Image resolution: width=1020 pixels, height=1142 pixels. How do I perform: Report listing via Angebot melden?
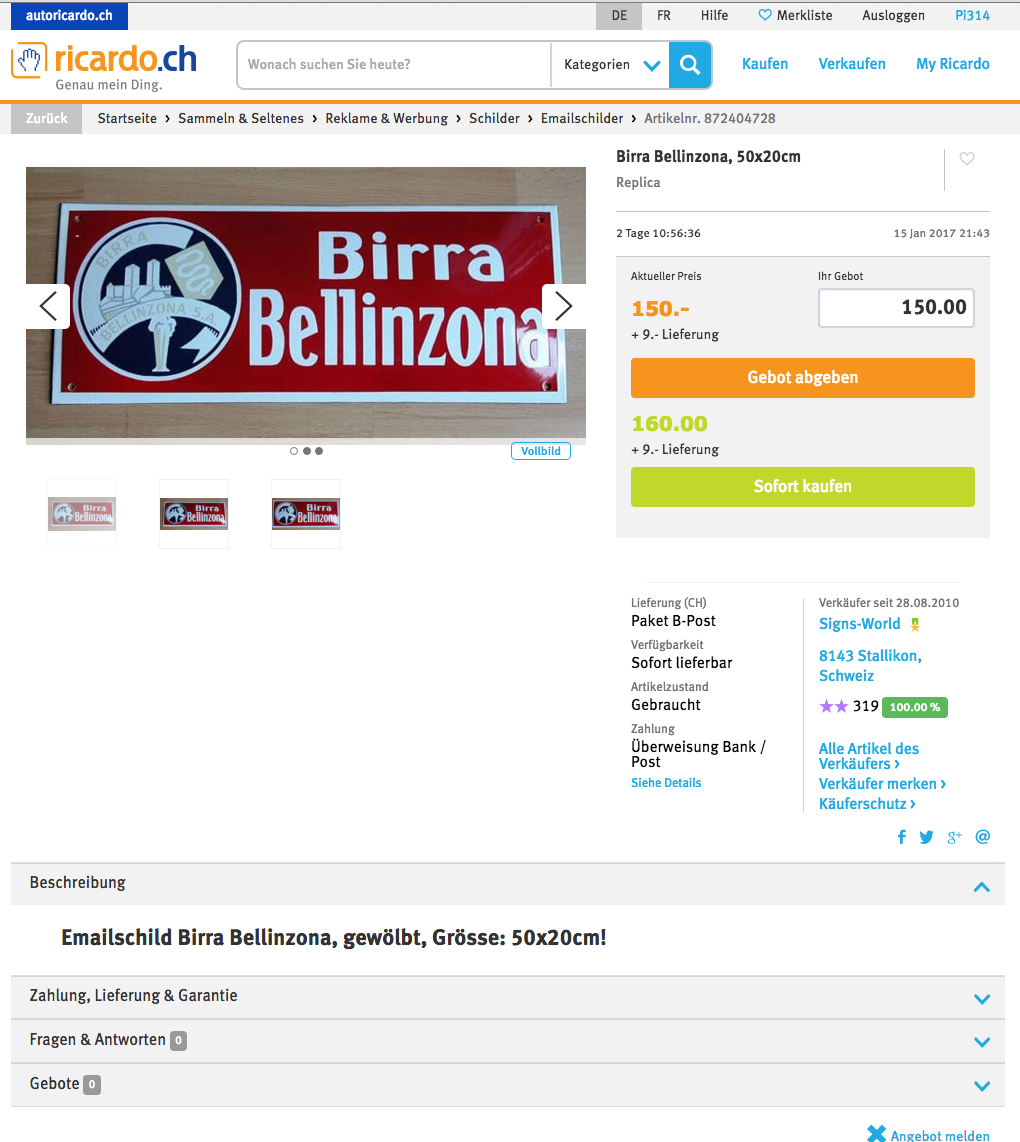928,1135
